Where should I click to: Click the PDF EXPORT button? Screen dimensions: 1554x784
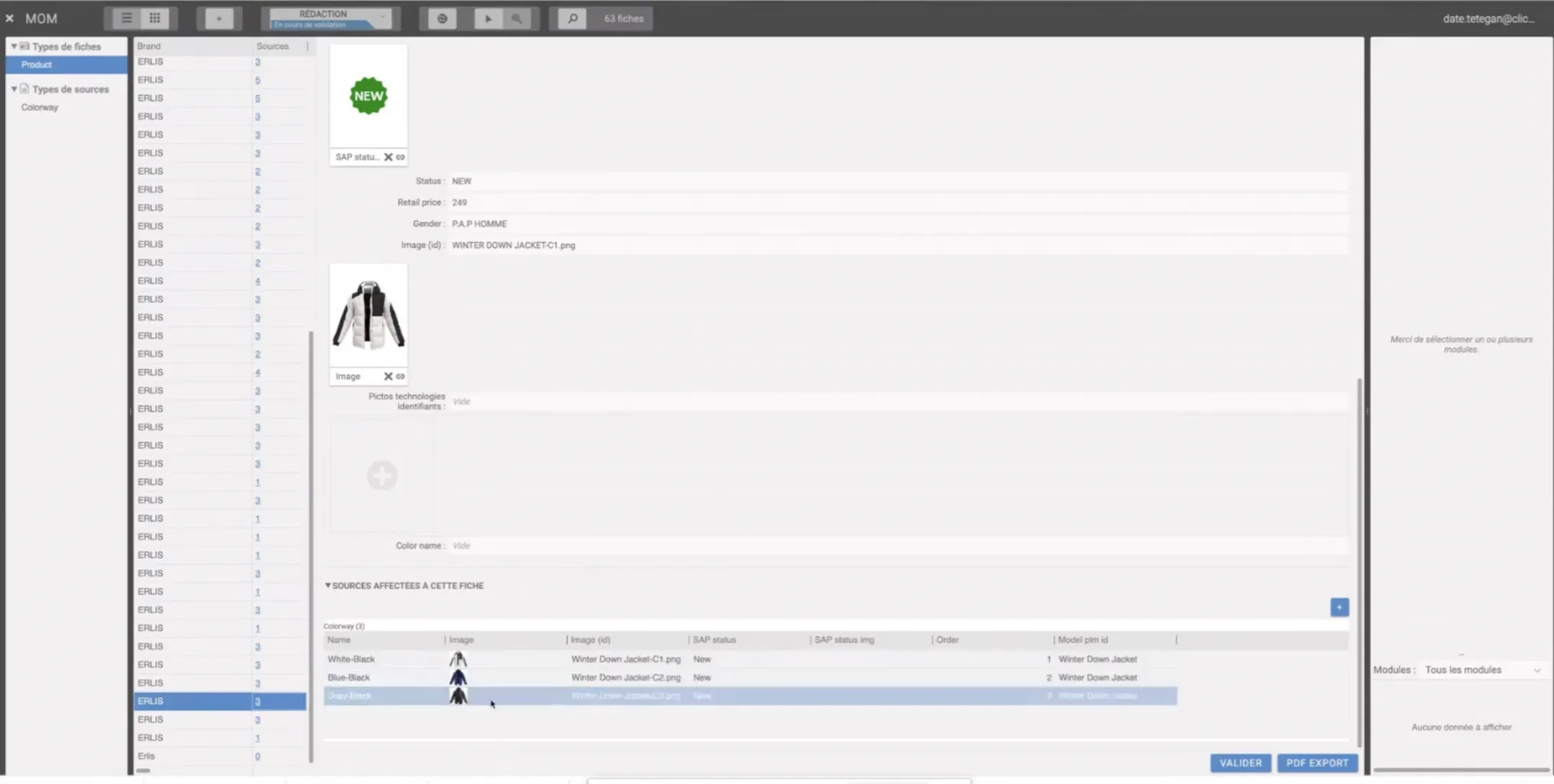(x=1317, y=762)
